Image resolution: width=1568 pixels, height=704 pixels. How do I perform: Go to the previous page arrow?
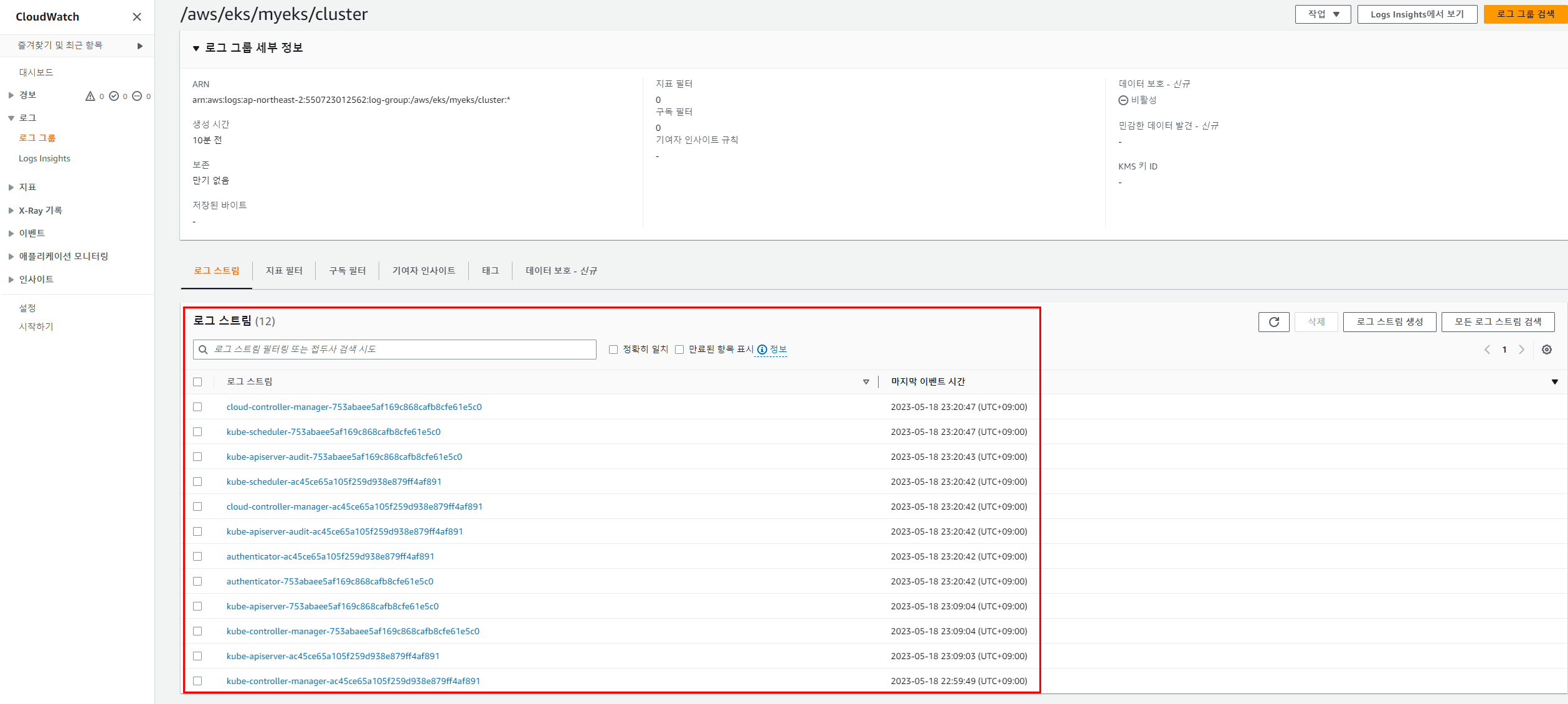pos(1487,350)
